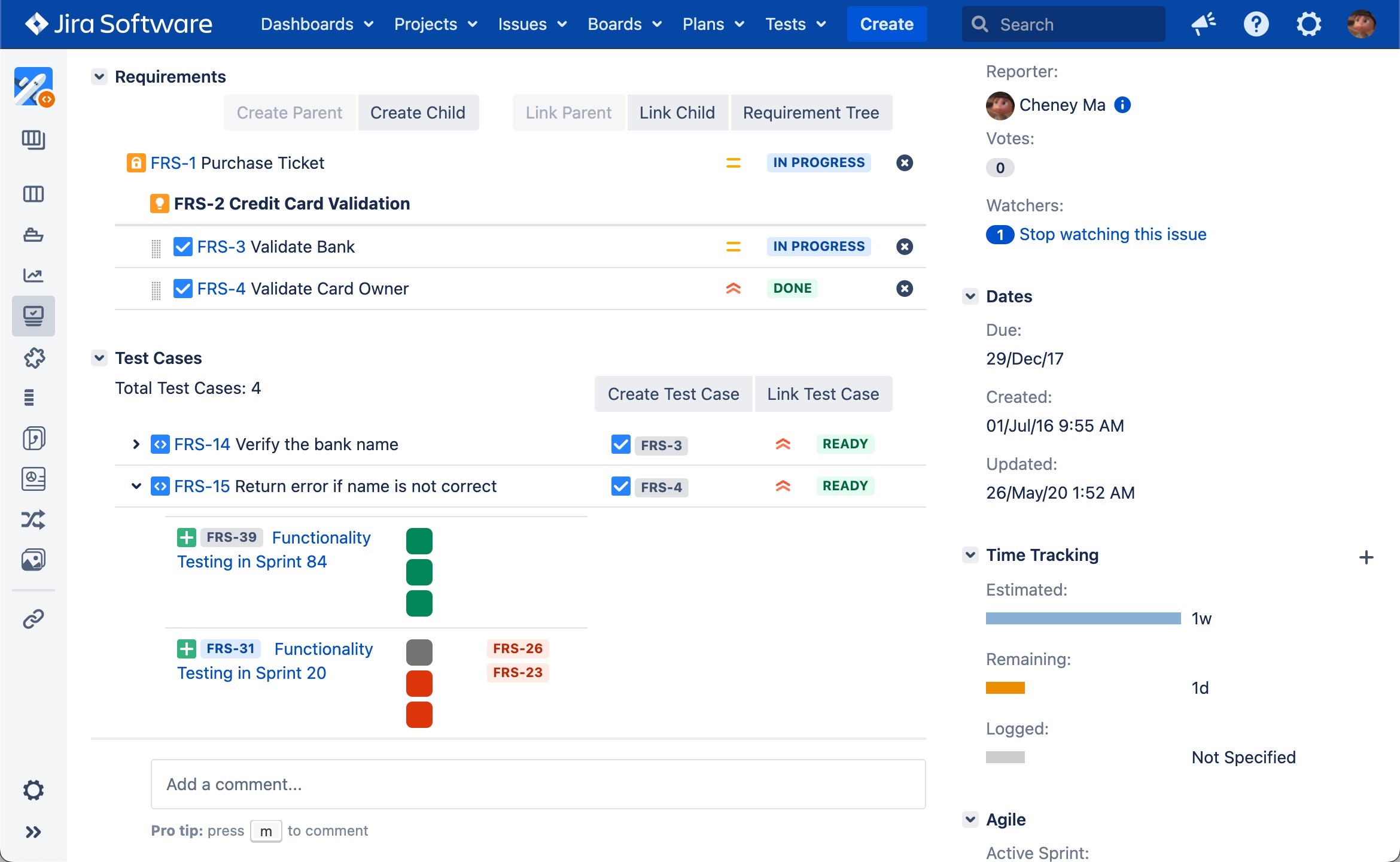Click the Create Test Case button
1400x862 pixels.
(x=672, y=393)
